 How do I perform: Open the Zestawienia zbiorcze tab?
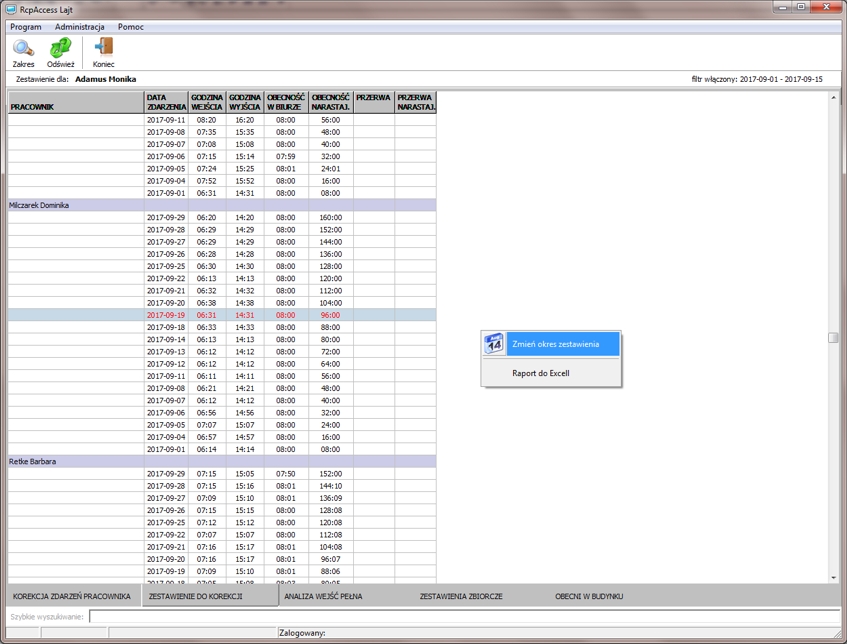461,596
